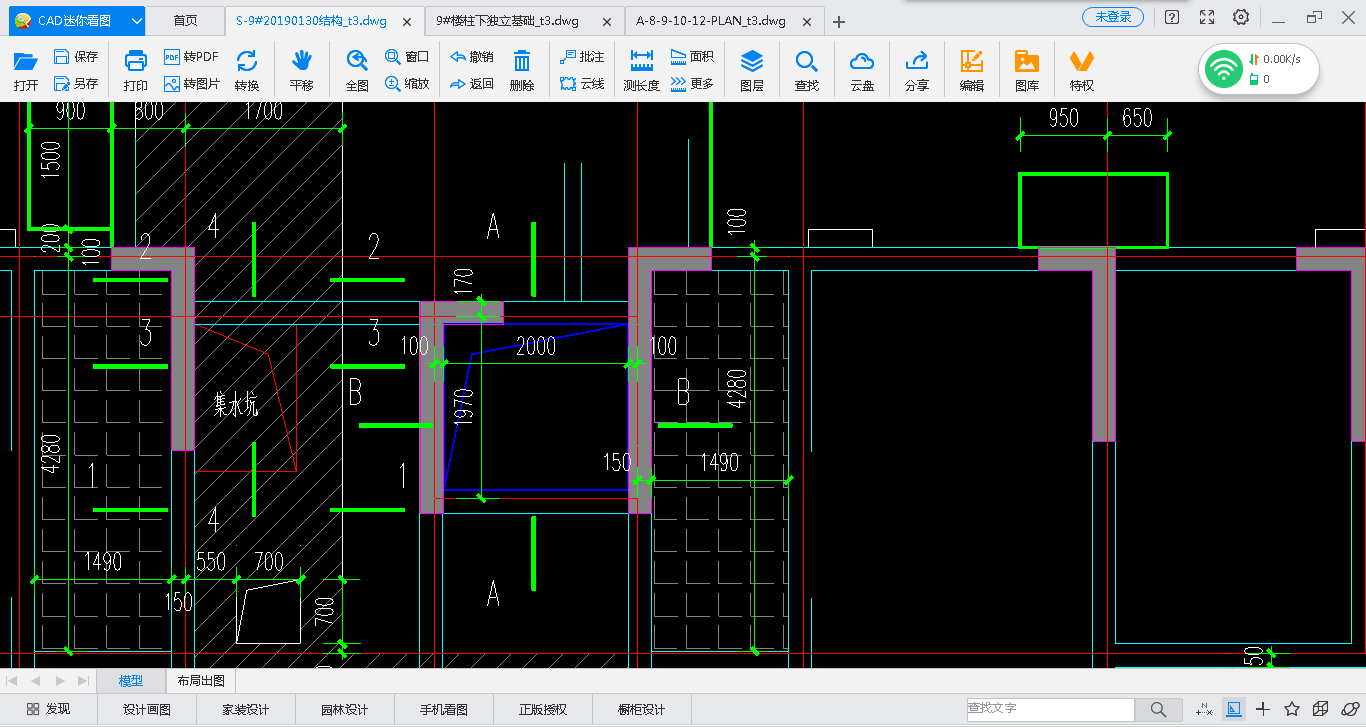The width and height of the screenshot is (1366, 727).
Task: Add annotation with 批注 tool
Action: [x=582, y=57]
